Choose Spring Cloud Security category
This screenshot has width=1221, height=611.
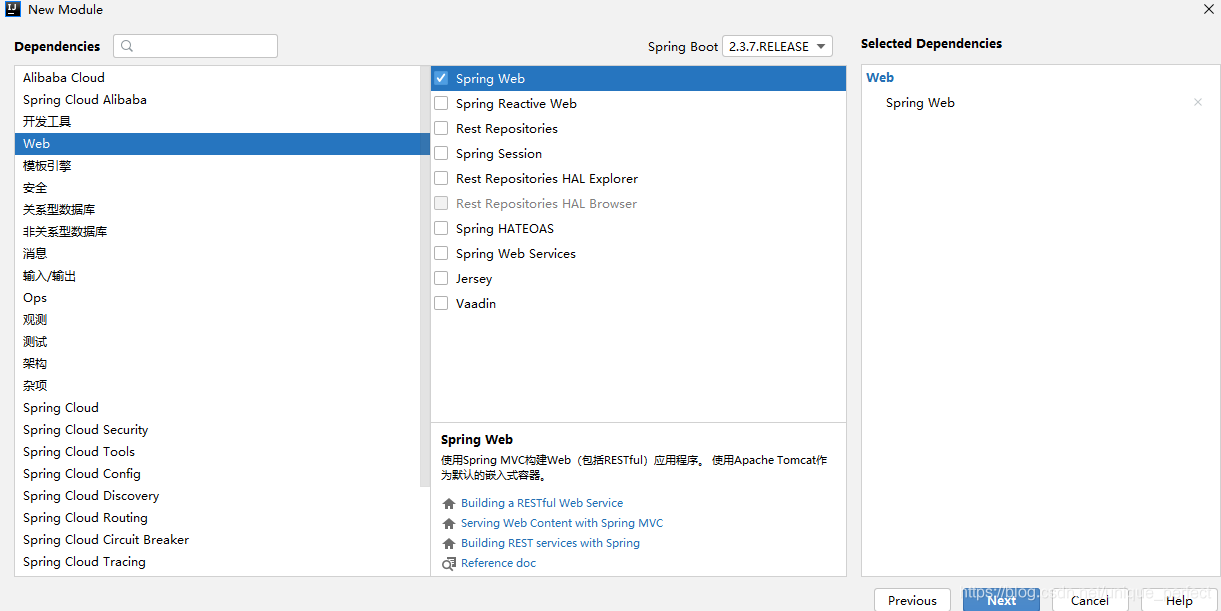86,430
